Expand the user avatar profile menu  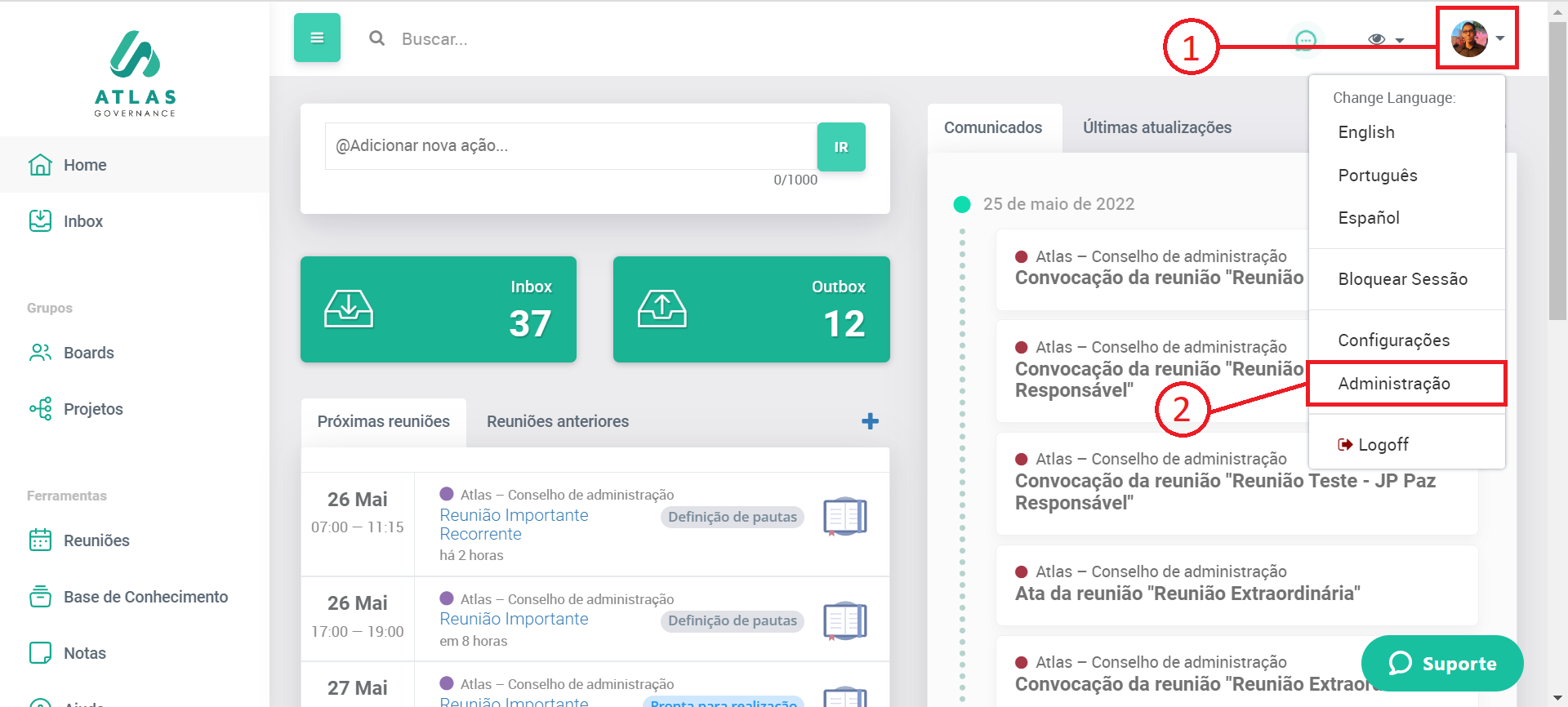[x=1477, y=38]
